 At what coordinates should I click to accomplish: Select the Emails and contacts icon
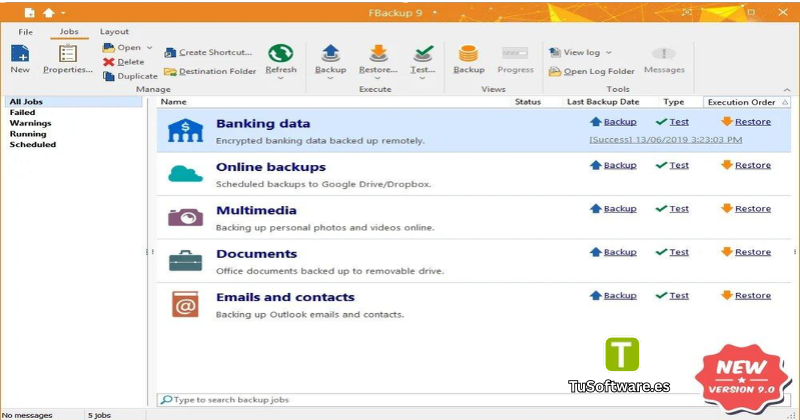[x=185, y=305]
